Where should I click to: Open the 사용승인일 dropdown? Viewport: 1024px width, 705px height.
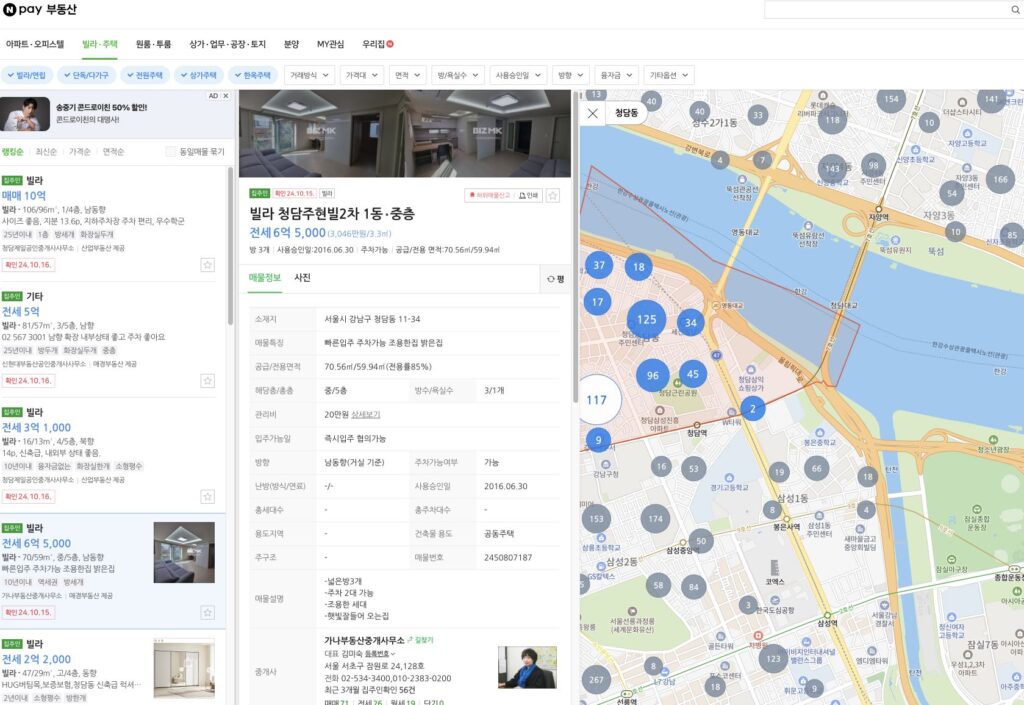[518, 75]
